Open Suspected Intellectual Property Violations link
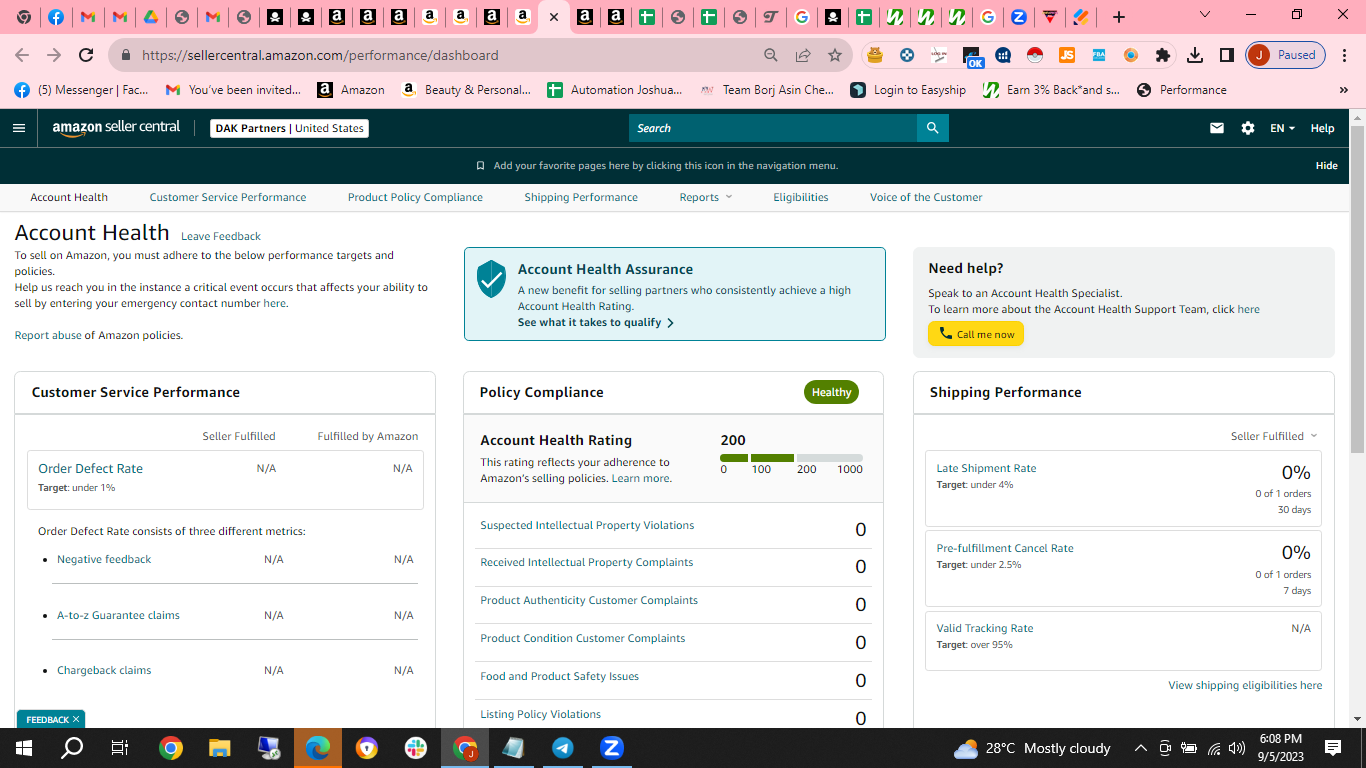This screenshot has width=1366, height=768. (587, 525)
